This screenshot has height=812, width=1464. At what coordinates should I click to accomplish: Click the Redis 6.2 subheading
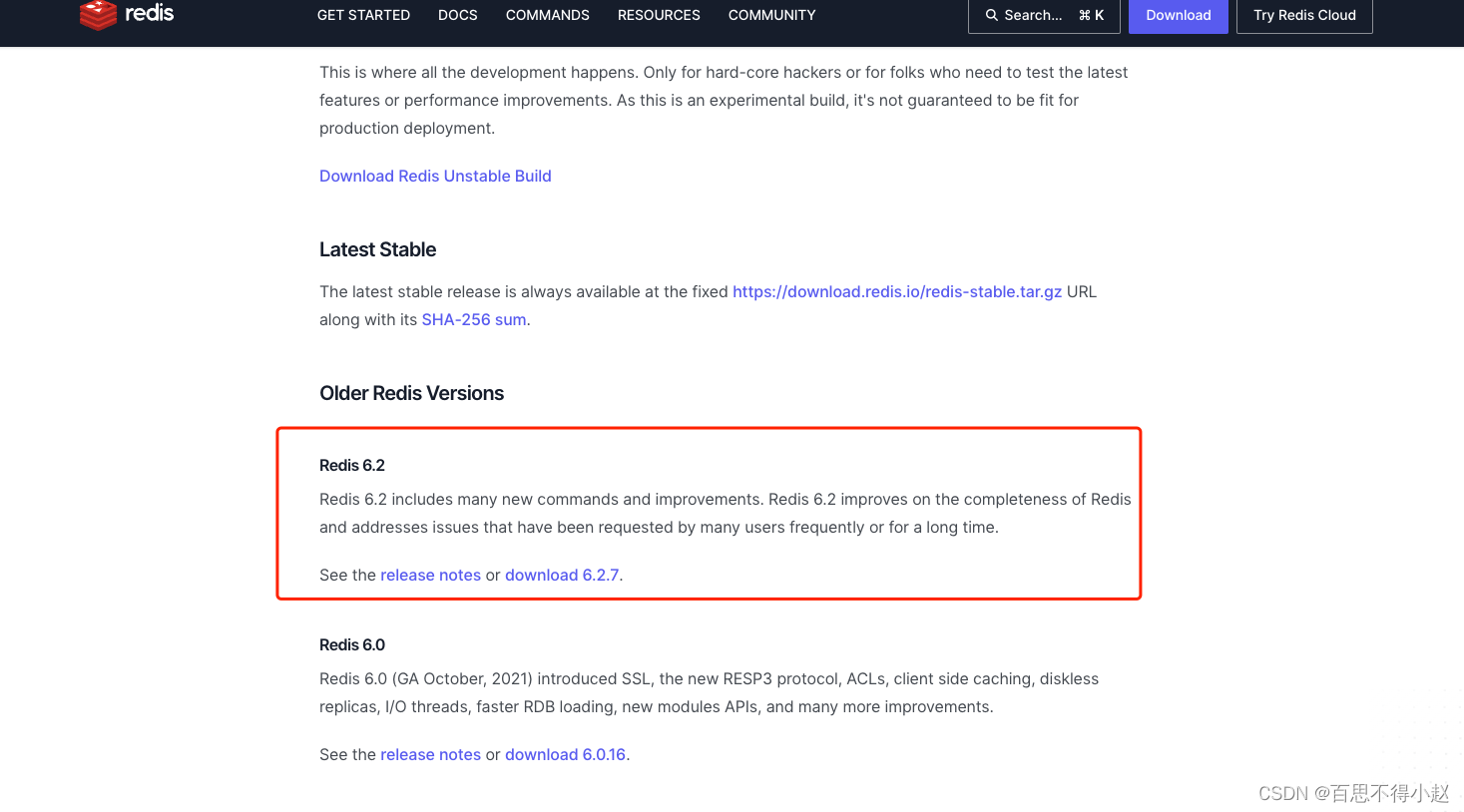click(x=352, y=465)
